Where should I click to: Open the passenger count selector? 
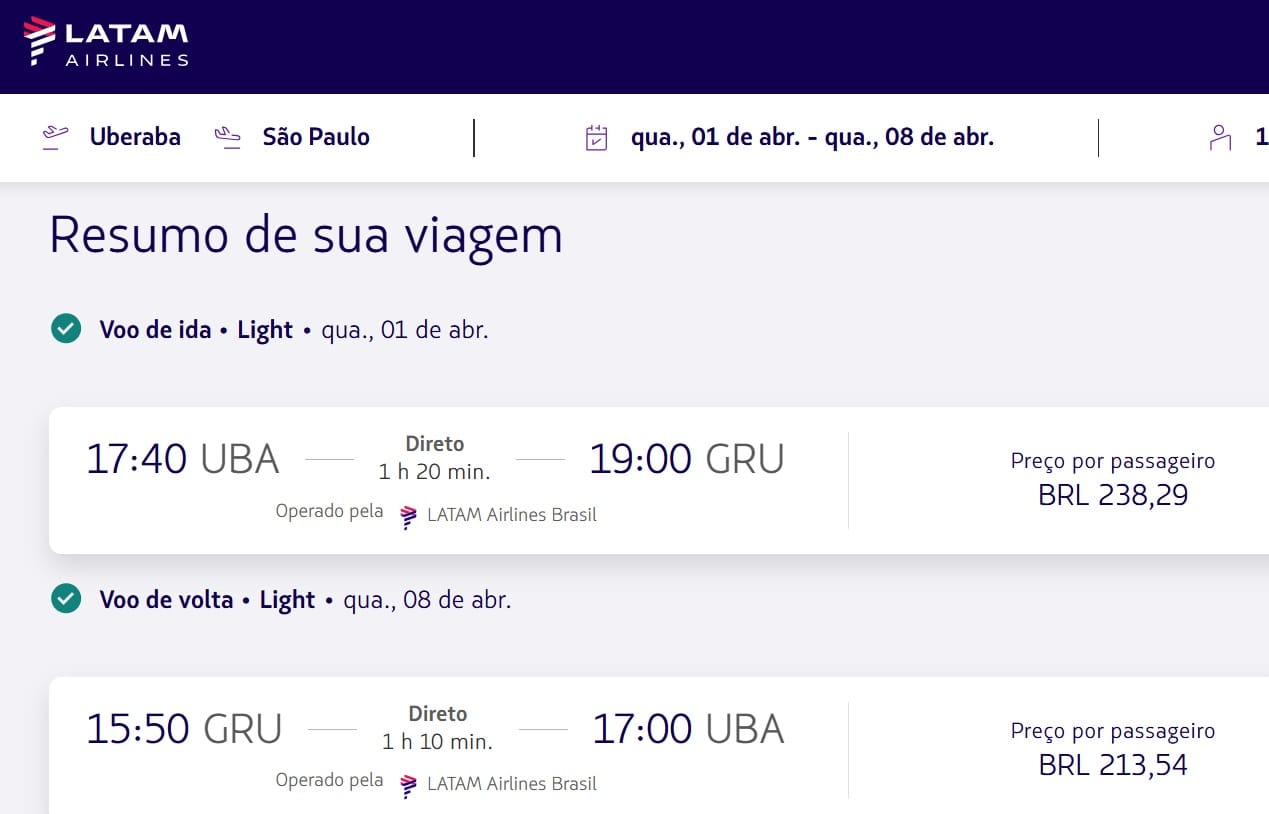1260,137
